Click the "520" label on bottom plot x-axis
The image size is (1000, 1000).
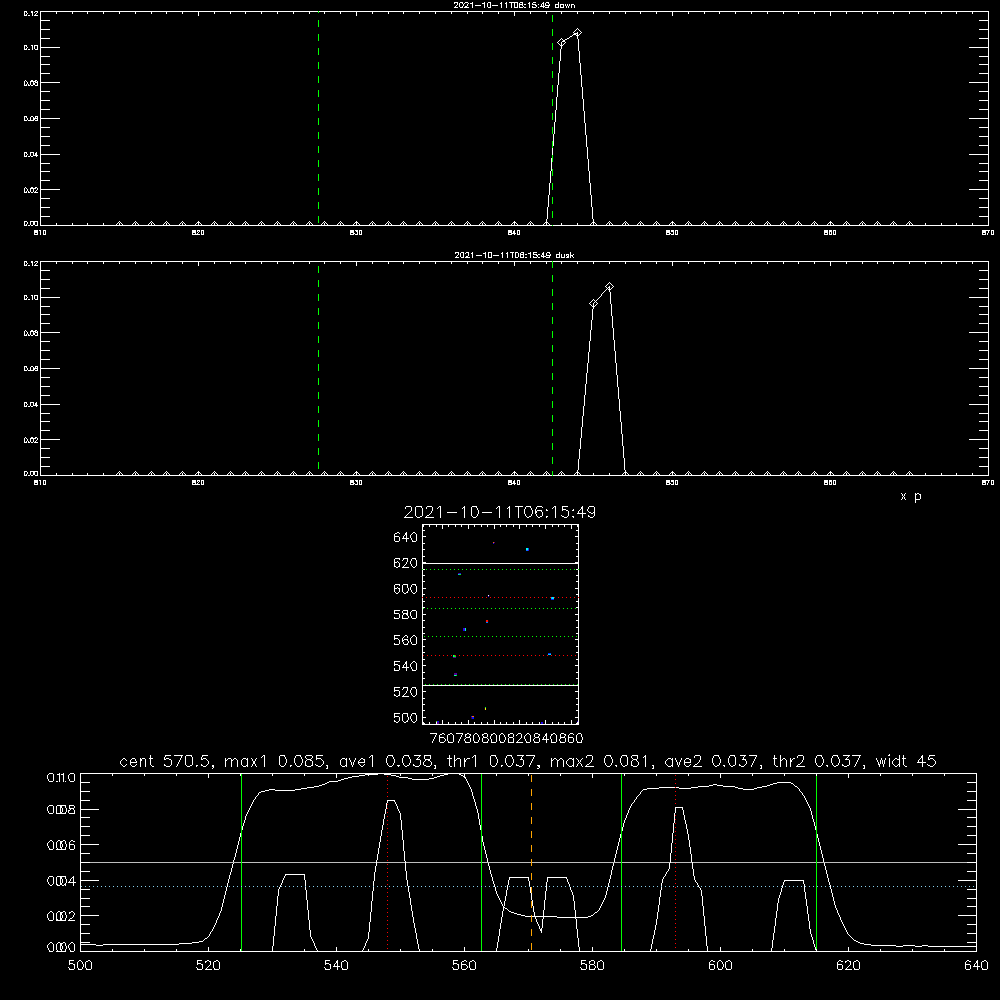(208, 966)
